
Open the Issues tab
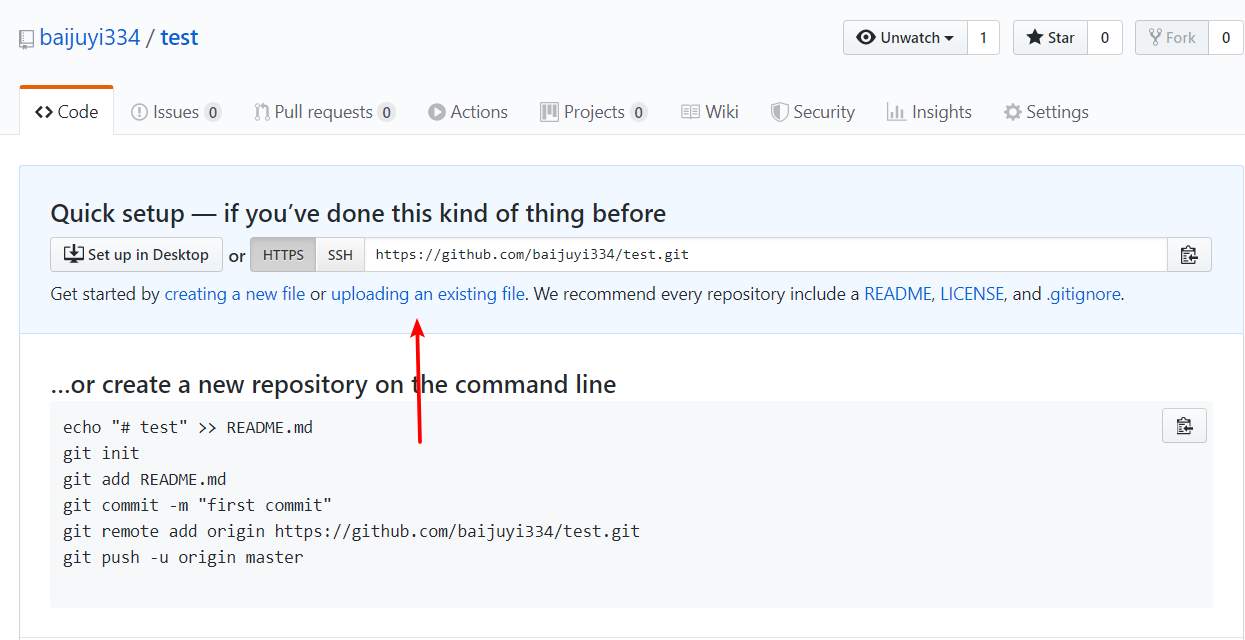click(x=176, y=112)
